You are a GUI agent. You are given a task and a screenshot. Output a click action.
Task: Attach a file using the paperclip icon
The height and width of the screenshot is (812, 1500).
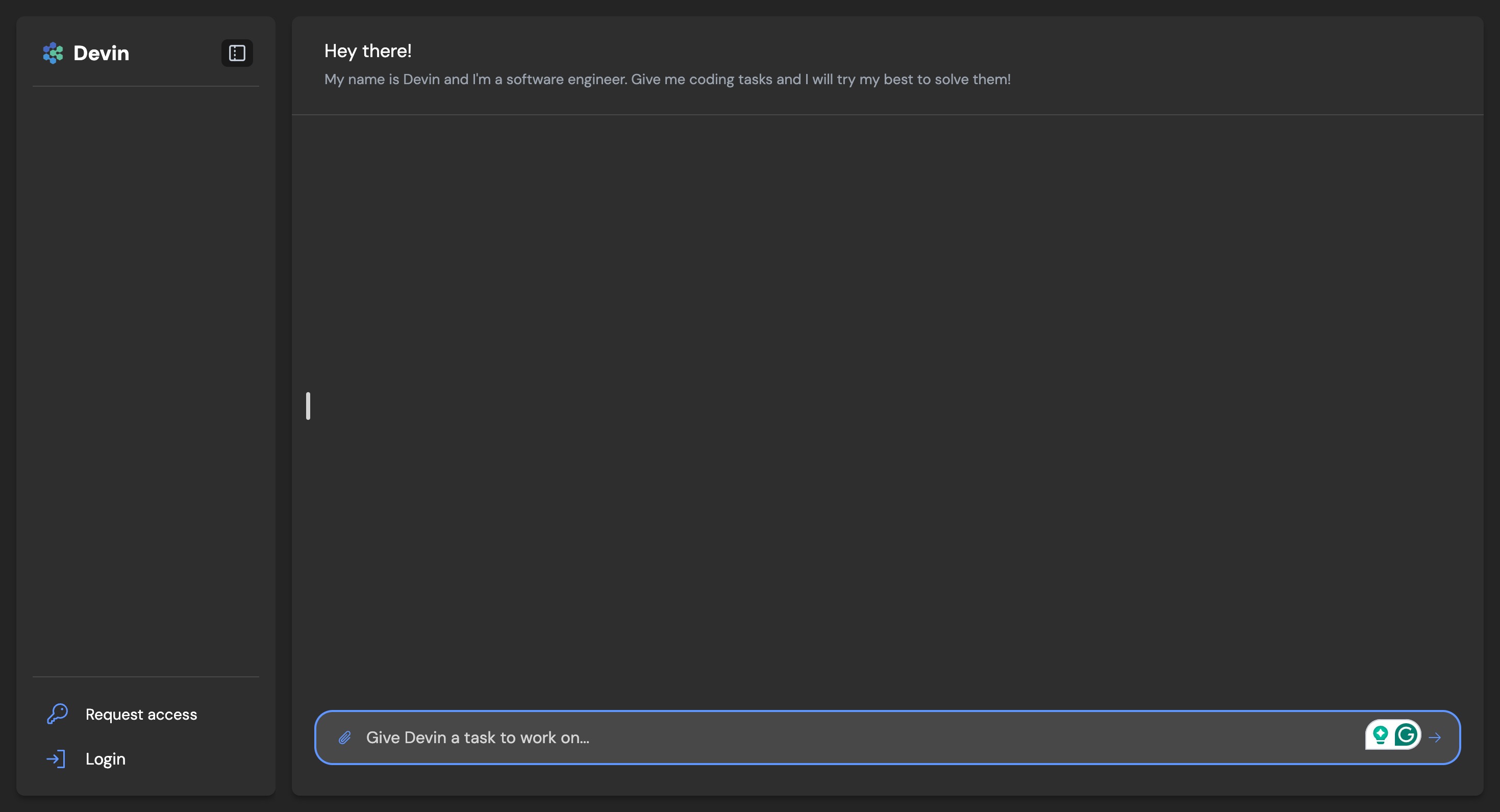pyautogui.click(x=345, y=738)
